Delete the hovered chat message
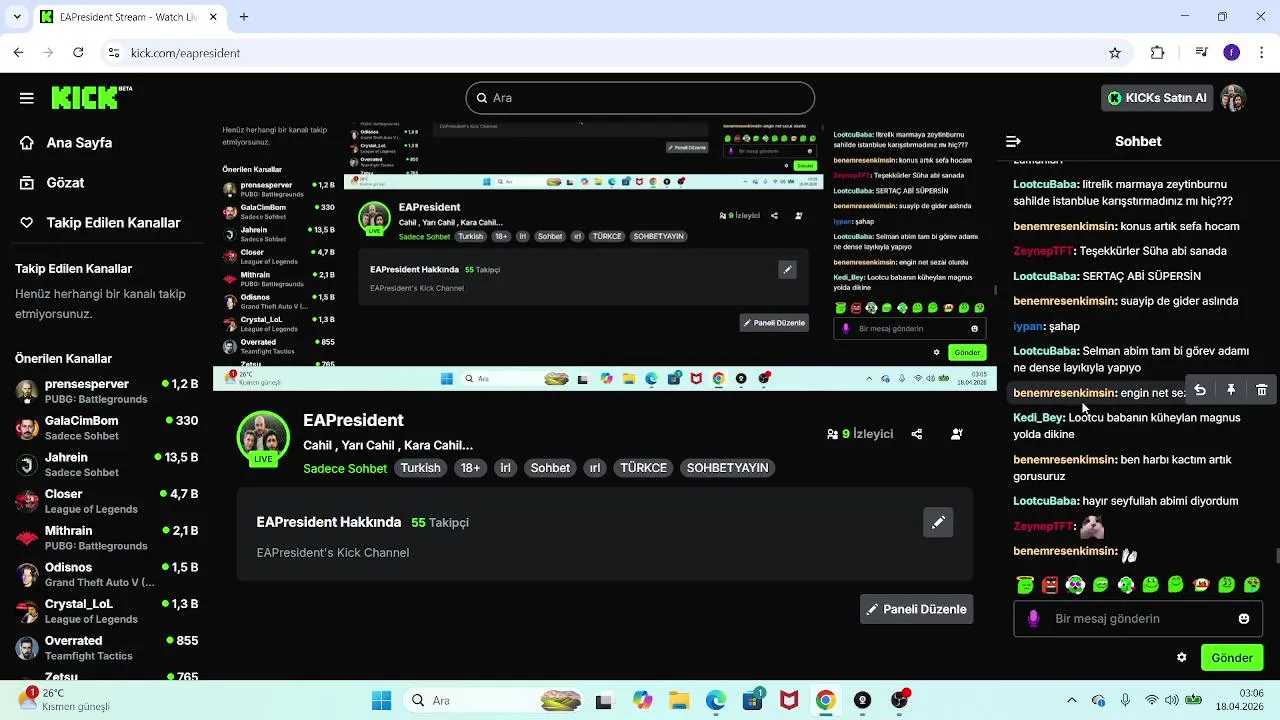The image size is (1280, 720). click(x=1262, y=390)
